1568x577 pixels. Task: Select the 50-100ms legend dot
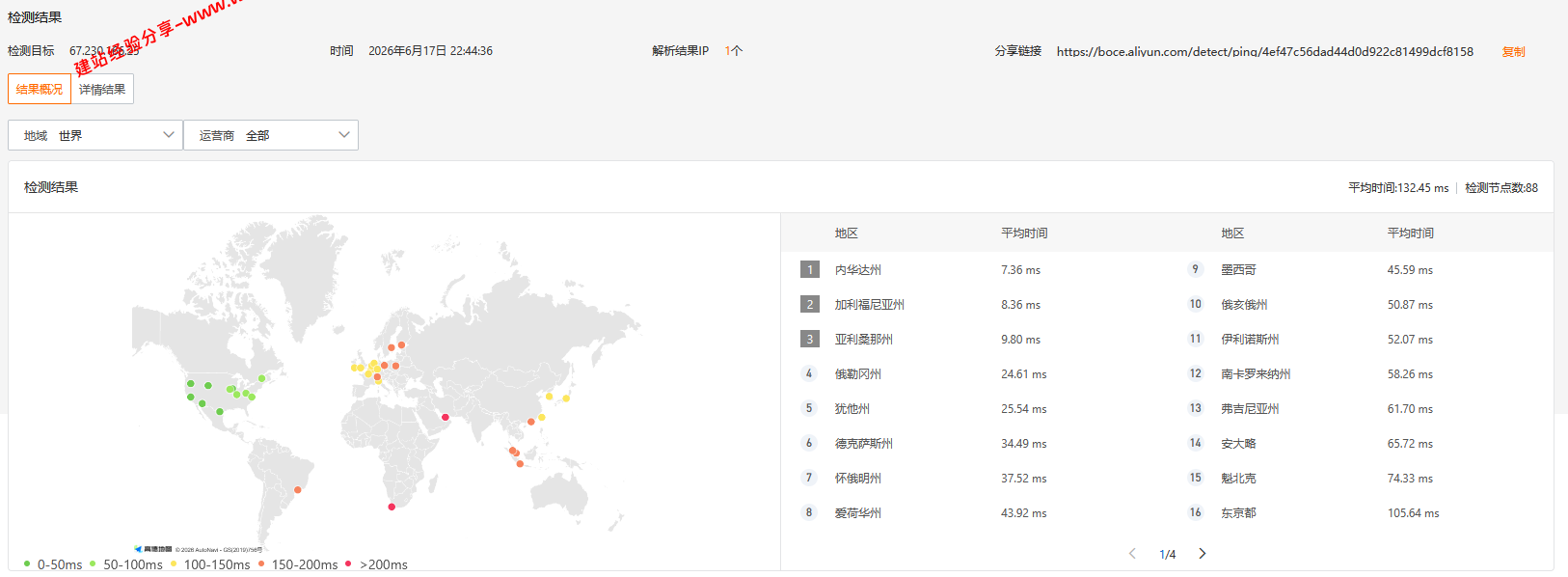[x=93, y=563]
